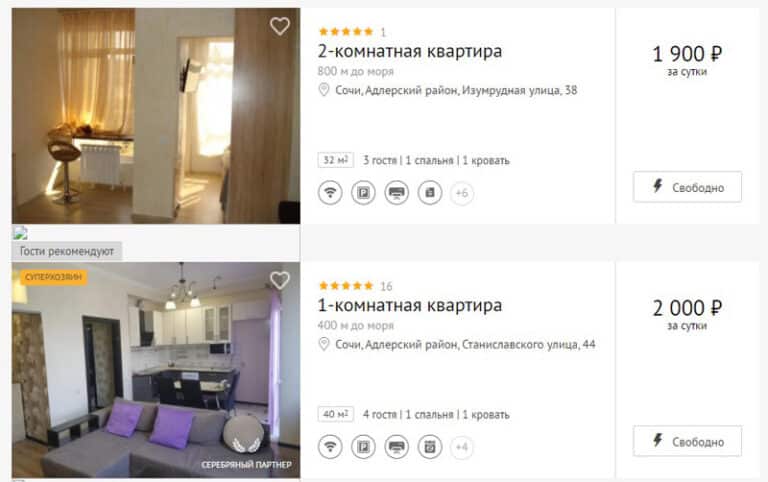Click the Гости рекомендуют badge

tap(67, 251)
